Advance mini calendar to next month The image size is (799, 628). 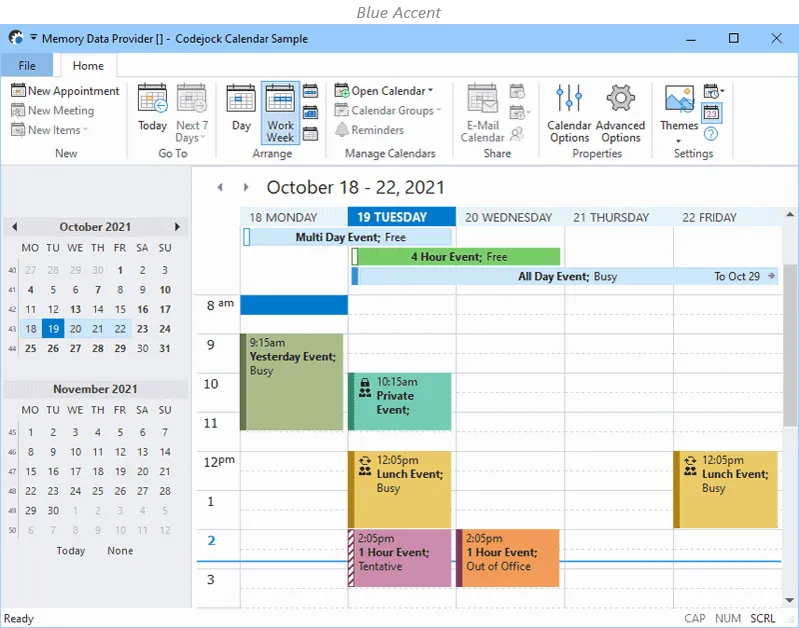pyautogui.click(x=178, y=227)
